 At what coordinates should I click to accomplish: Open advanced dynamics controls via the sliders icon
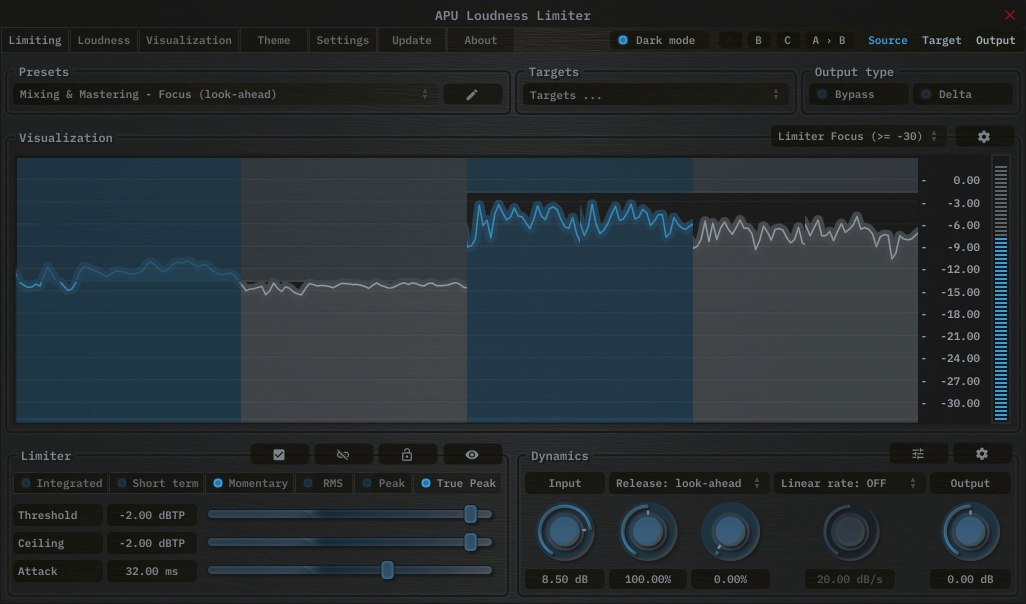tap(918, 454)
